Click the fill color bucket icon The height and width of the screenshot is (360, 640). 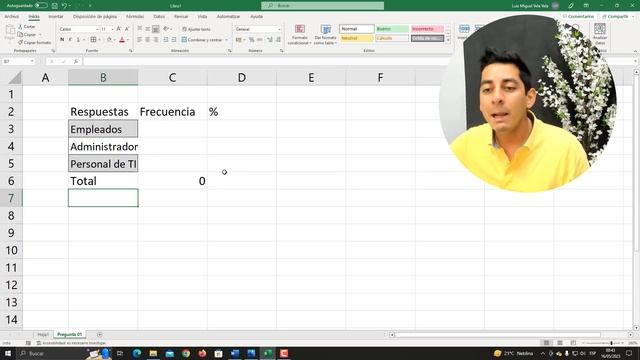tap(109, 40)
